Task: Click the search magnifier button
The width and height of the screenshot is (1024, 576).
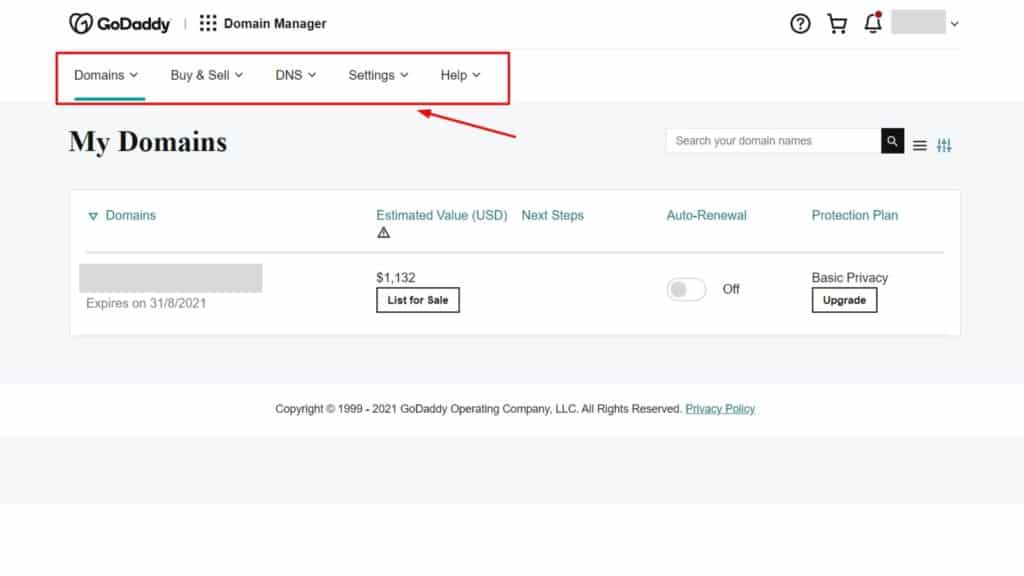Action: [x=892, y=141]
